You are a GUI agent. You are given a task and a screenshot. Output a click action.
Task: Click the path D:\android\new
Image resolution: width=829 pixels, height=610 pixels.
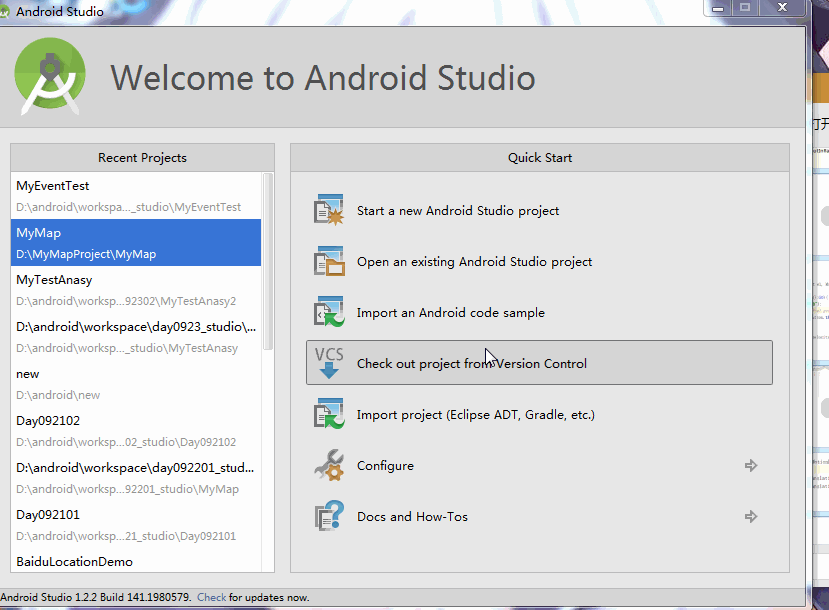[58, 395]
